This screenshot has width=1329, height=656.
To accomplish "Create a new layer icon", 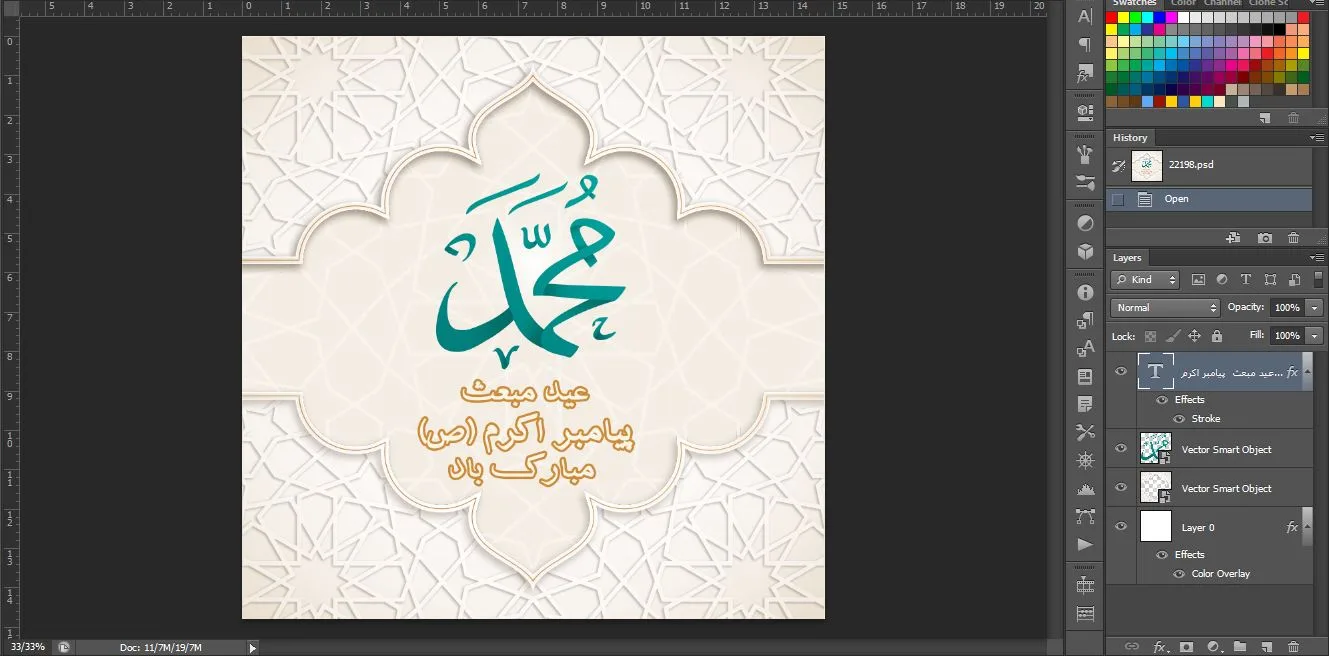I will [x=1265, y=647].
